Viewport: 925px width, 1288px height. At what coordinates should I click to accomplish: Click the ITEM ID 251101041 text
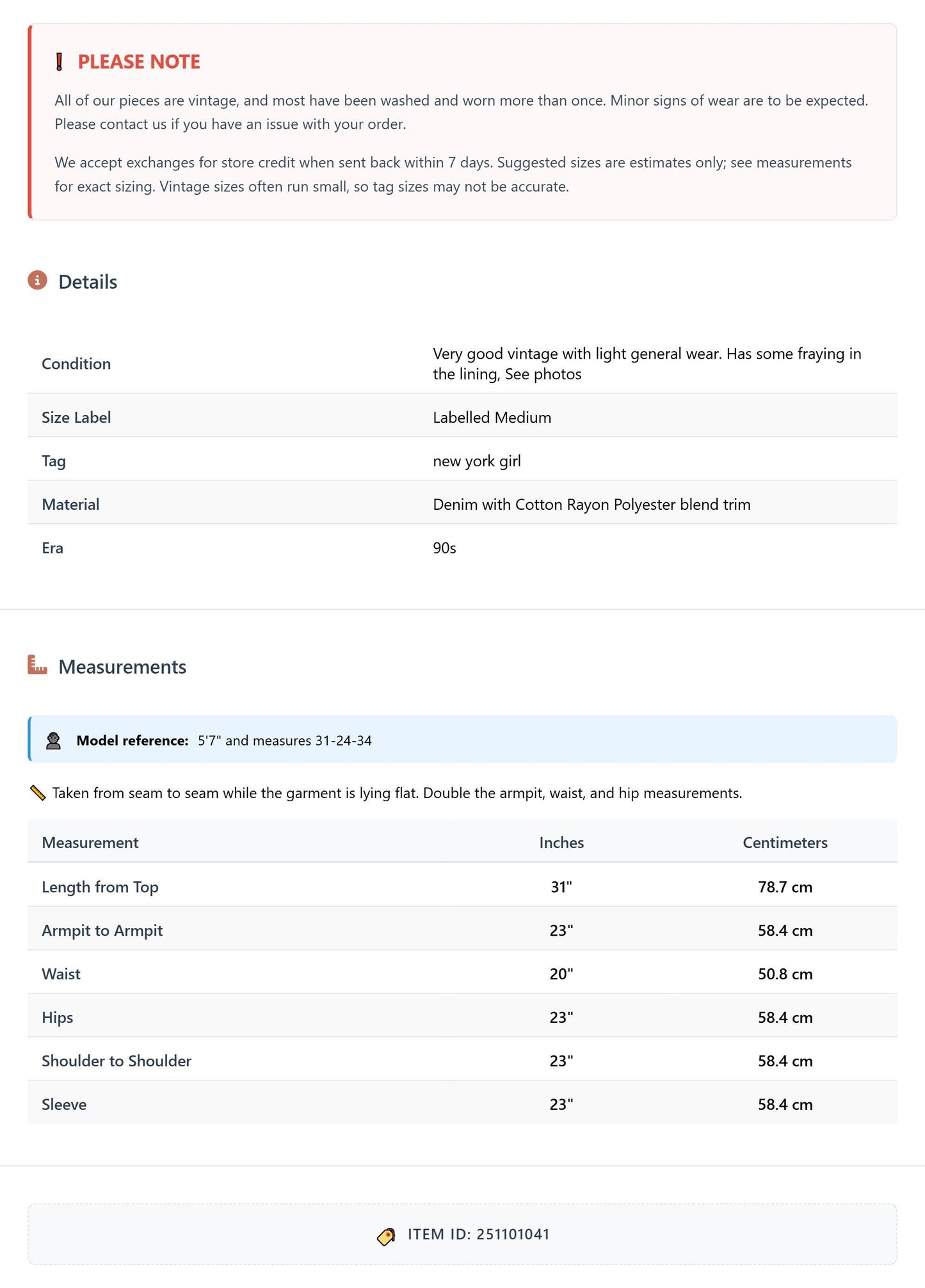click(x=479, y=1234)
